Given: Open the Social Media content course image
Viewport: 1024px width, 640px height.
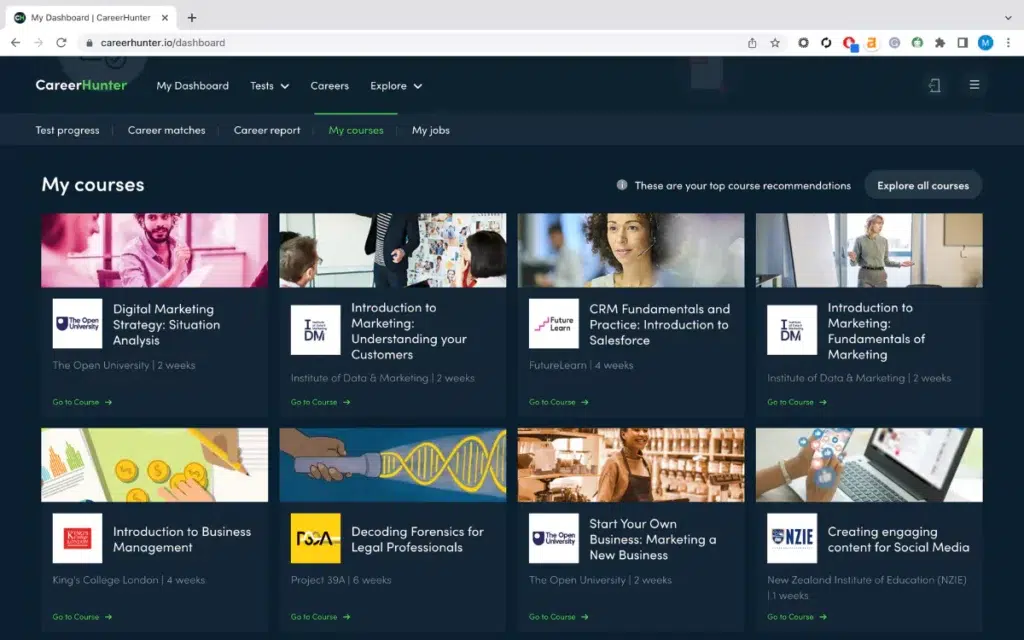Looking at the screenshot, I should (869, 465).
